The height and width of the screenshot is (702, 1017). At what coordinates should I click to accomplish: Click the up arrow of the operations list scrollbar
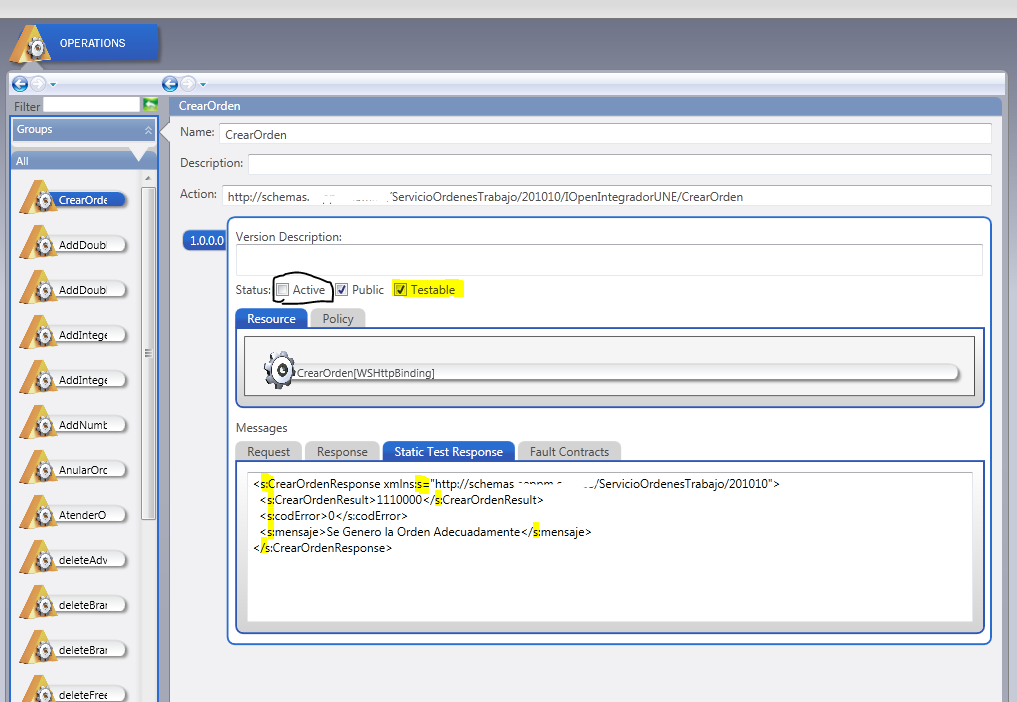[x=149, y=178]
